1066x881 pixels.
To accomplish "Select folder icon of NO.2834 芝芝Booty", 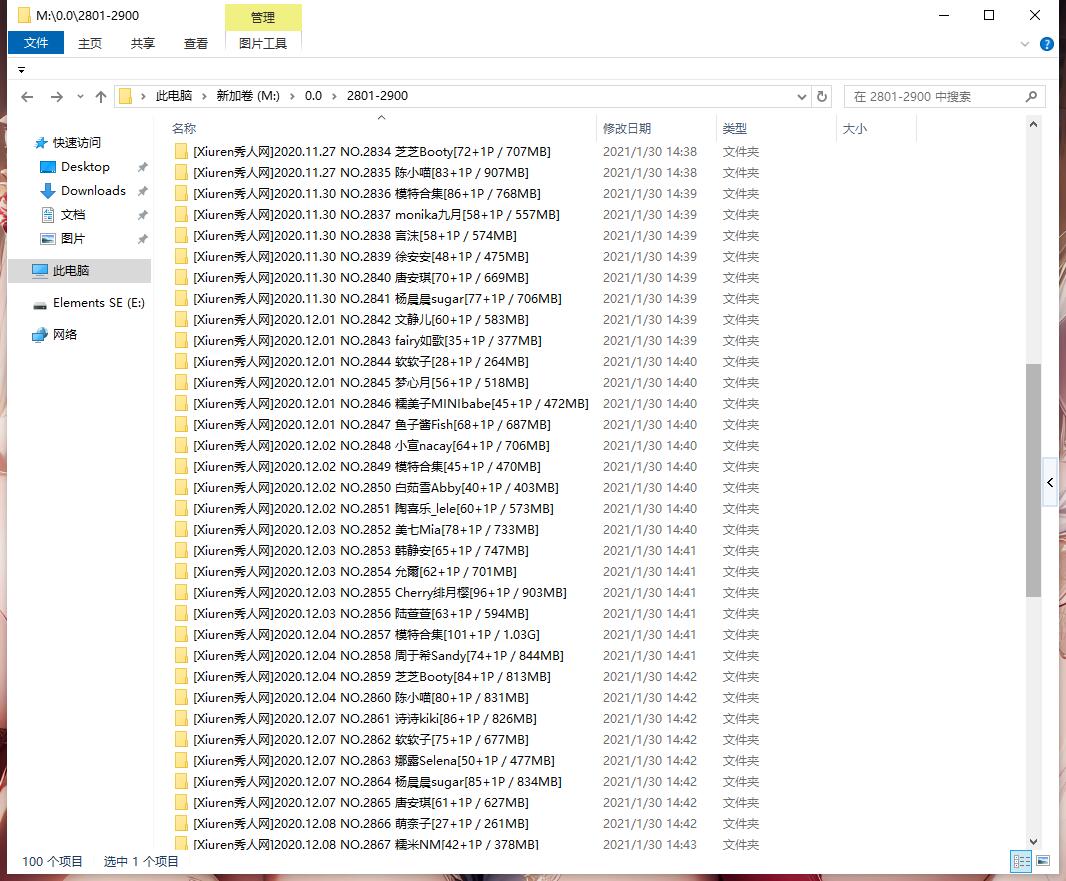I will click(181, 152).
